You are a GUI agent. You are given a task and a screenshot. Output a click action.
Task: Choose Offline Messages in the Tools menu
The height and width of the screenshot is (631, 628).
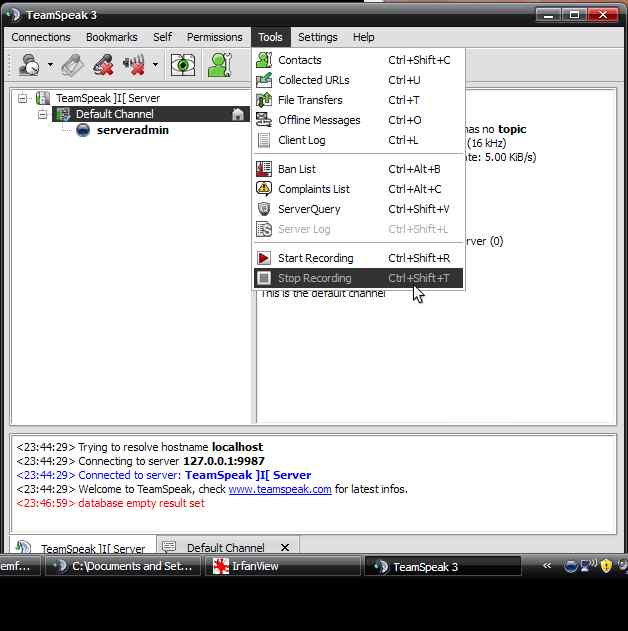358,120
